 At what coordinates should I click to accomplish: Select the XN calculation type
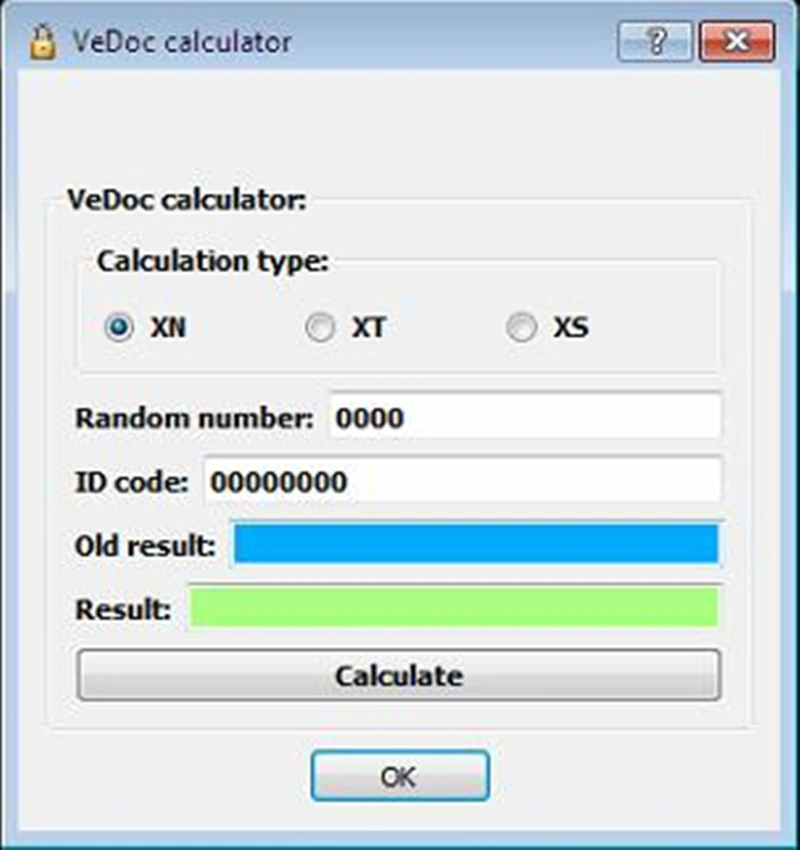point(120,328)
